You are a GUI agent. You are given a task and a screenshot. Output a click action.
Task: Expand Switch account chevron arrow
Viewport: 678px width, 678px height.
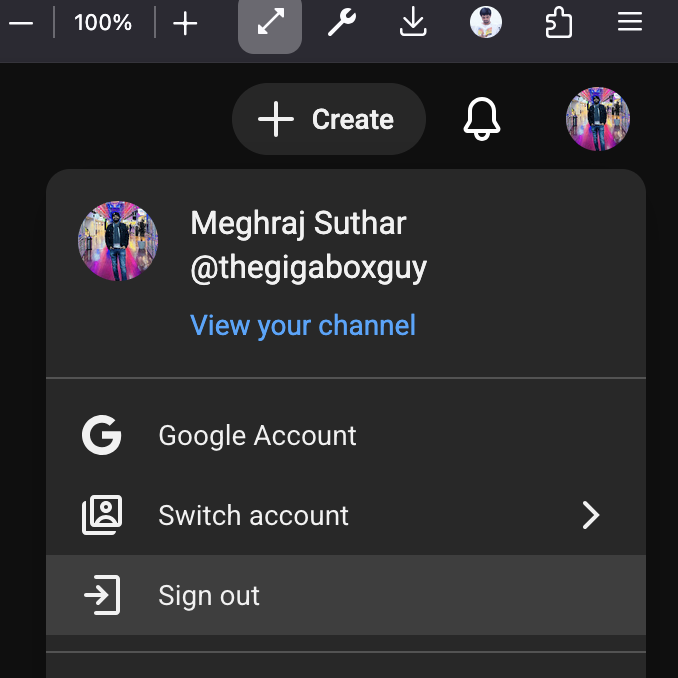[591, 515]
